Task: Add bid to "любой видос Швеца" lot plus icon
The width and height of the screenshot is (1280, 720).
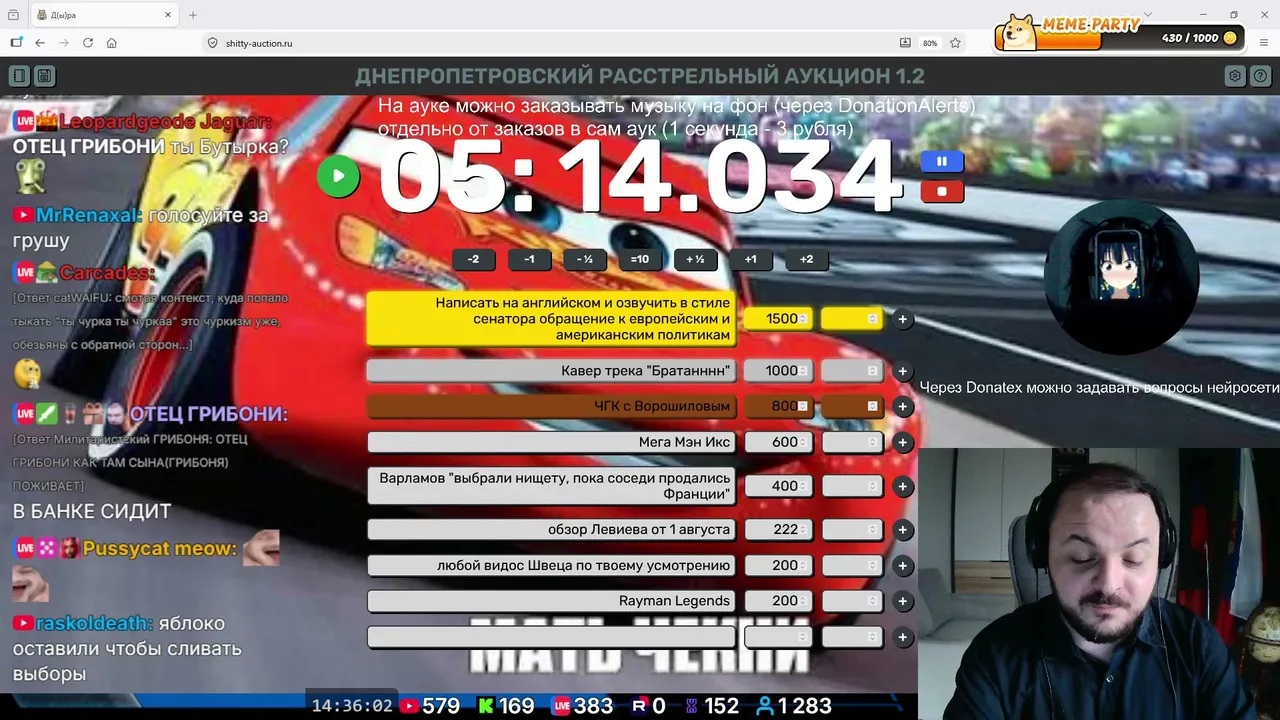Action: click(x=902, y=566)
